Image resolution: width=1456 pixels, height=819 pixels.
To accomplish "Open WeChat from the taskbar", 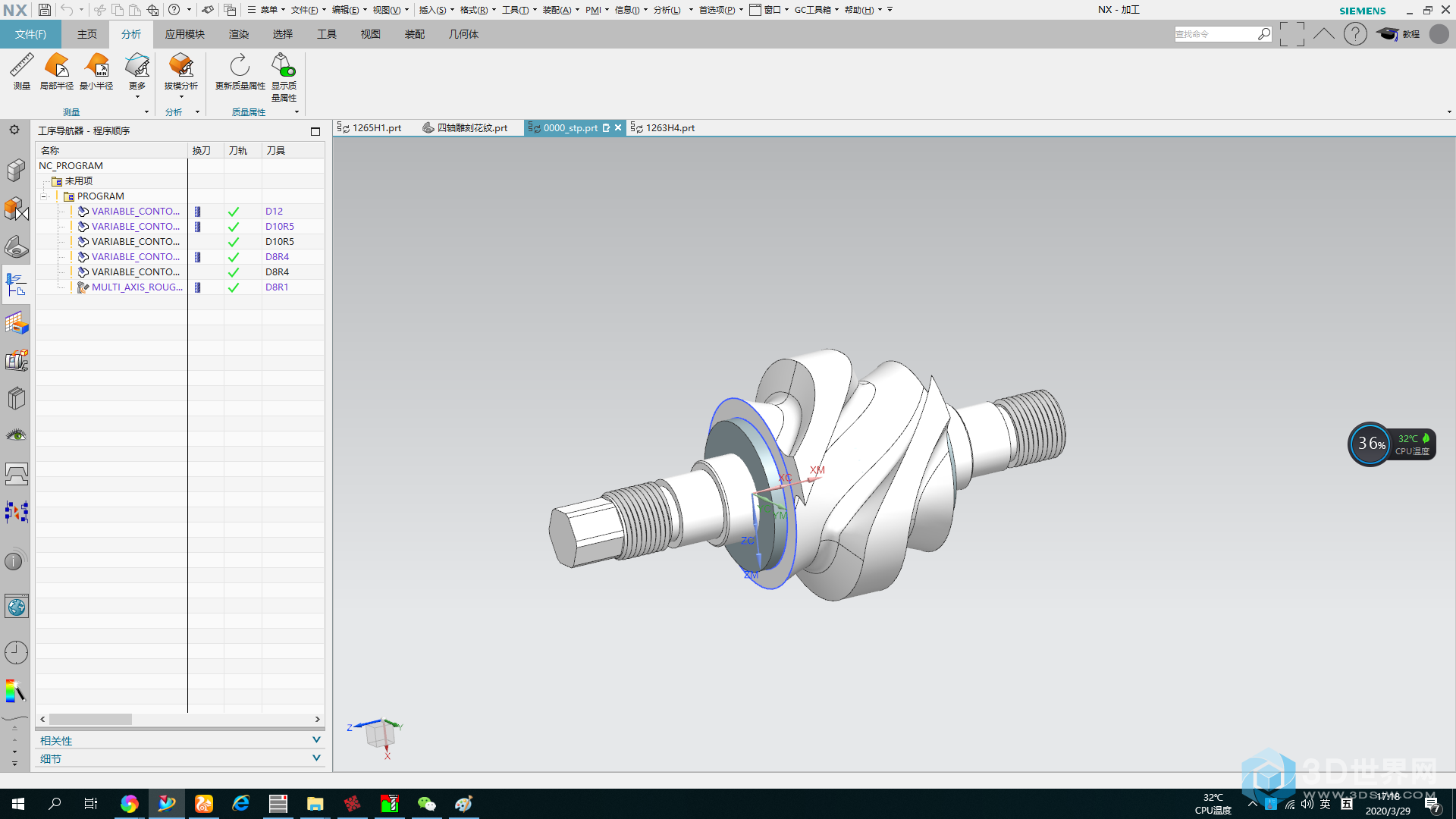I will click(x=427, y=804).
